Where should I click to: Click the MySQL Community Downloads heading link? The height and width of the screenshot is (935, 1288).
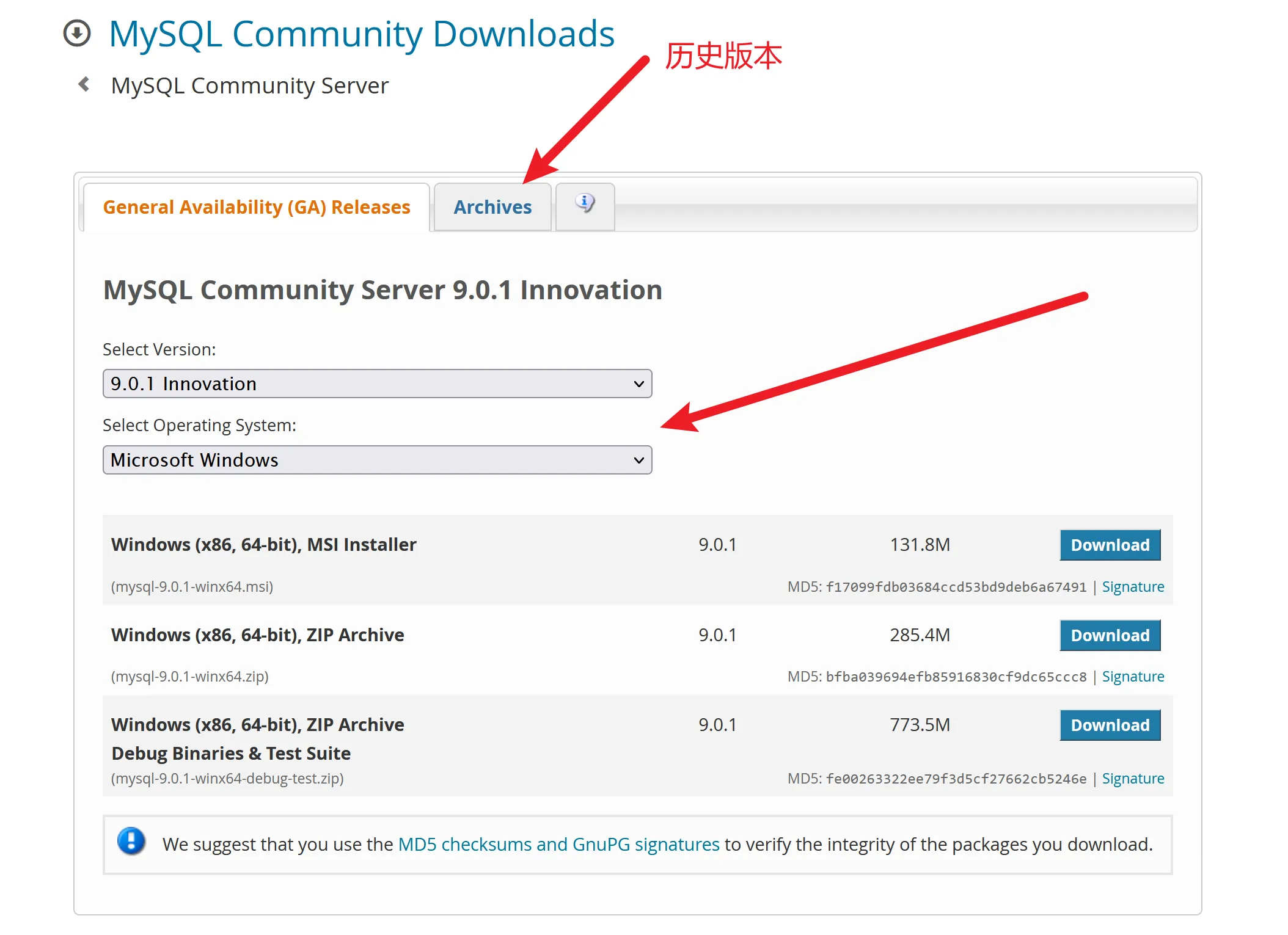pyautogui.click(x=361, y=34)
